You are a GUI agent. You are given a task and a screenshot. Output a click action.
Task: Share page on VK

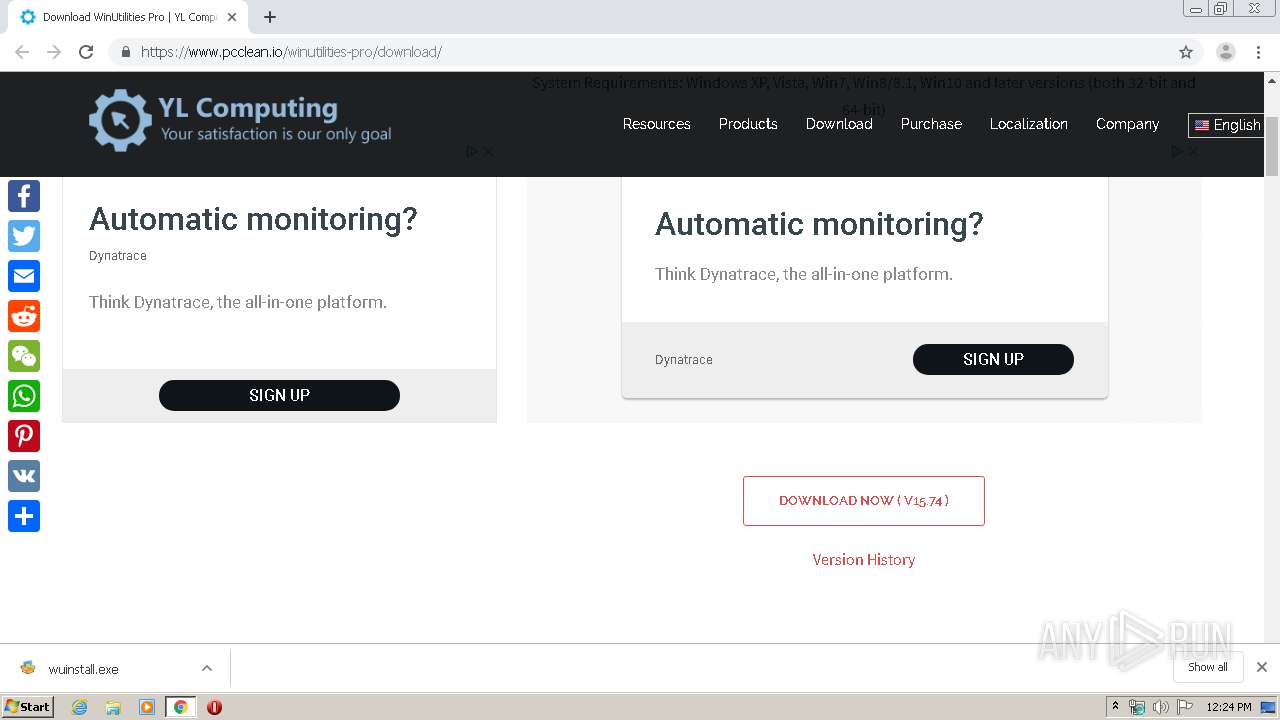(x=24, y=476)
